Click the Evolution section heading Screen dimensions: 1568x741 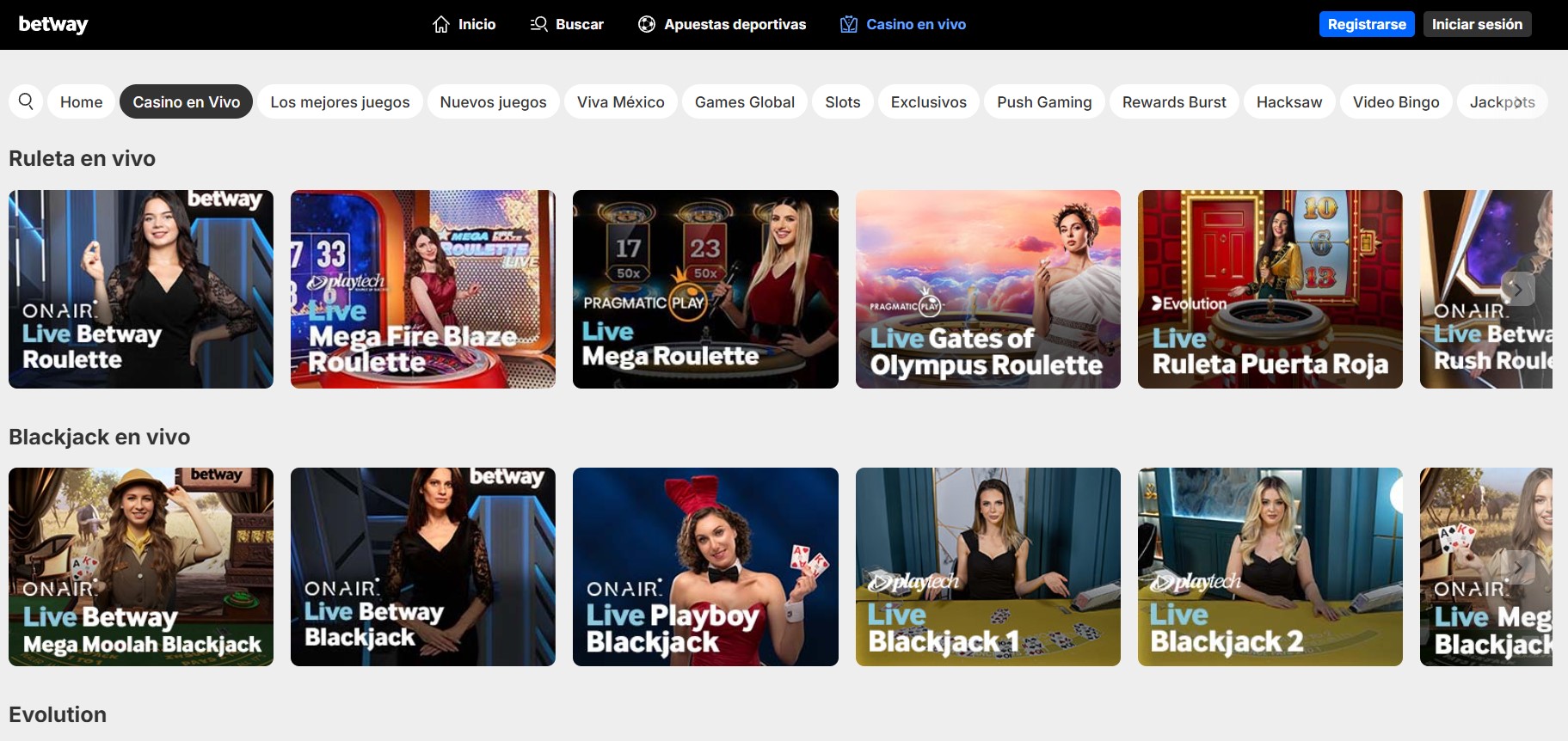[58, 714]
